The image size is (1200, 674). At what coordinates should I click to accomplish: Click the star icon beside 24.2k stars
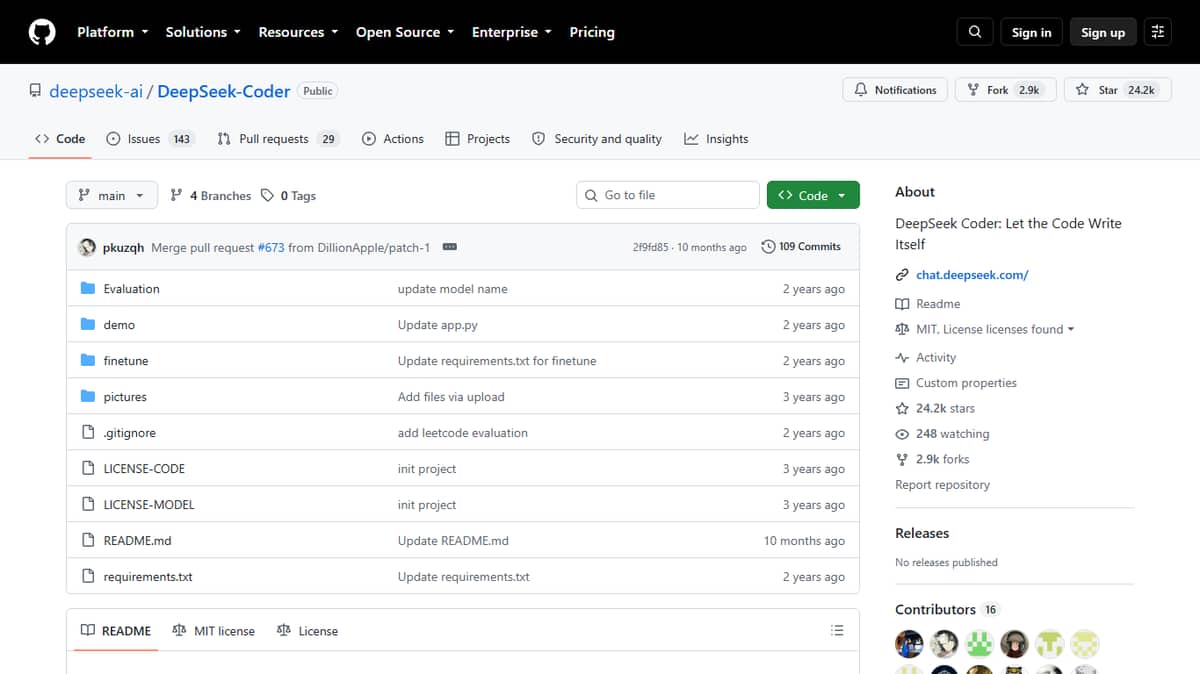[902, 409]
